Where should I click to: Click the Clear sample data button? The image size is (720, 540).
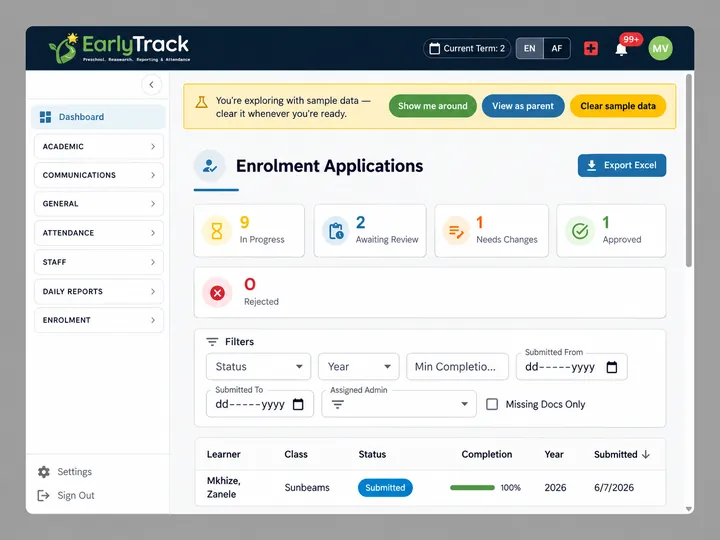[x=618, y=106]
